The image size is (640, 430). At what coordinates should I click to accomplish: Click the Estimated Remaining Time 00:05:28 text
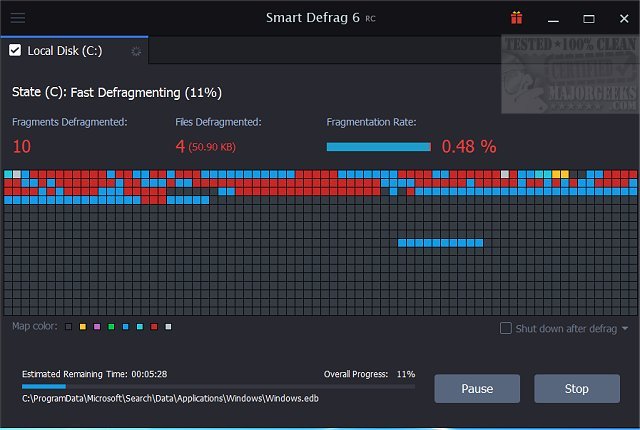click(94, 374)
